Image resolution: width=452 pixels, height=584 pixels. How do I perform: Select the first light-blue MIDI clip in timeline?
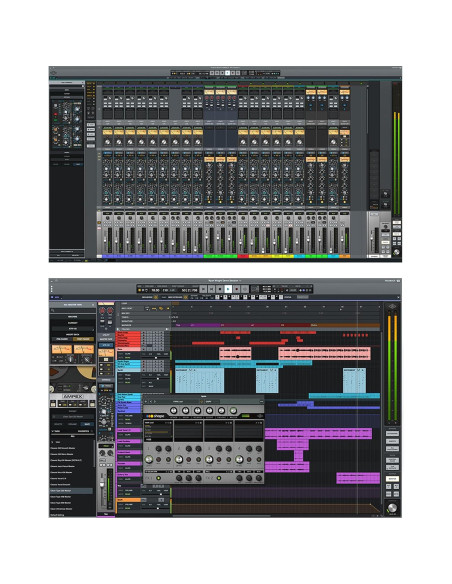click(200, 380)
